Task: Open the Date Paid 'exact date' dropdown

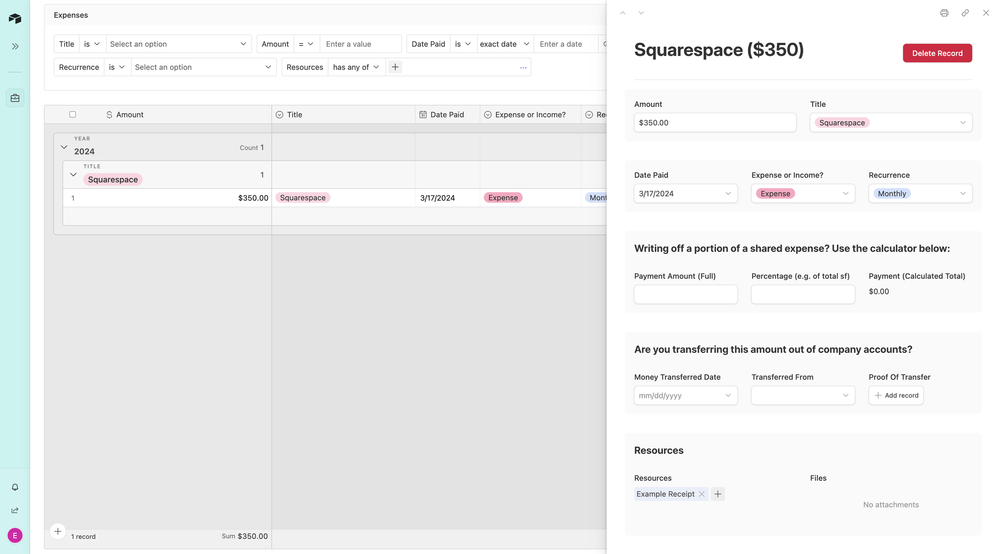Action: coord(504,44)
